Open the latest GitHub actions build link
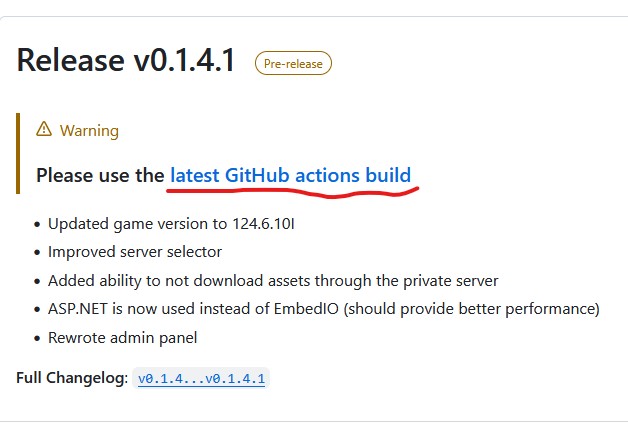The height and width of the screenshot is (424, 628). pyautogui.click(x=291, y=175)
